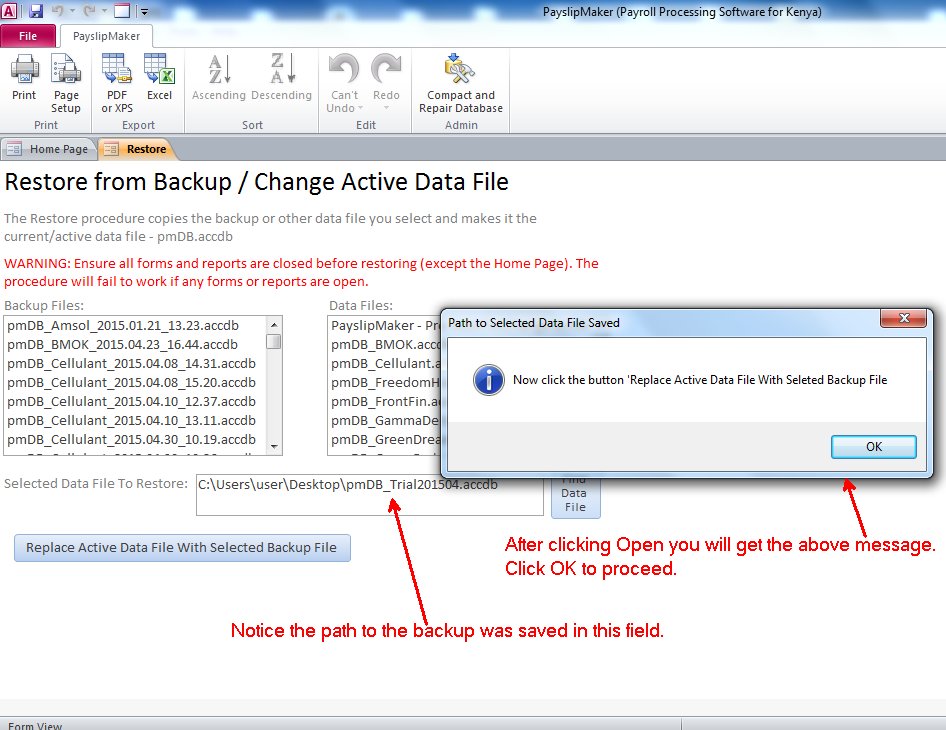Viewport: 946px width, 730px height.
Task: Click the Redo icon
Action: pos(386,68)
